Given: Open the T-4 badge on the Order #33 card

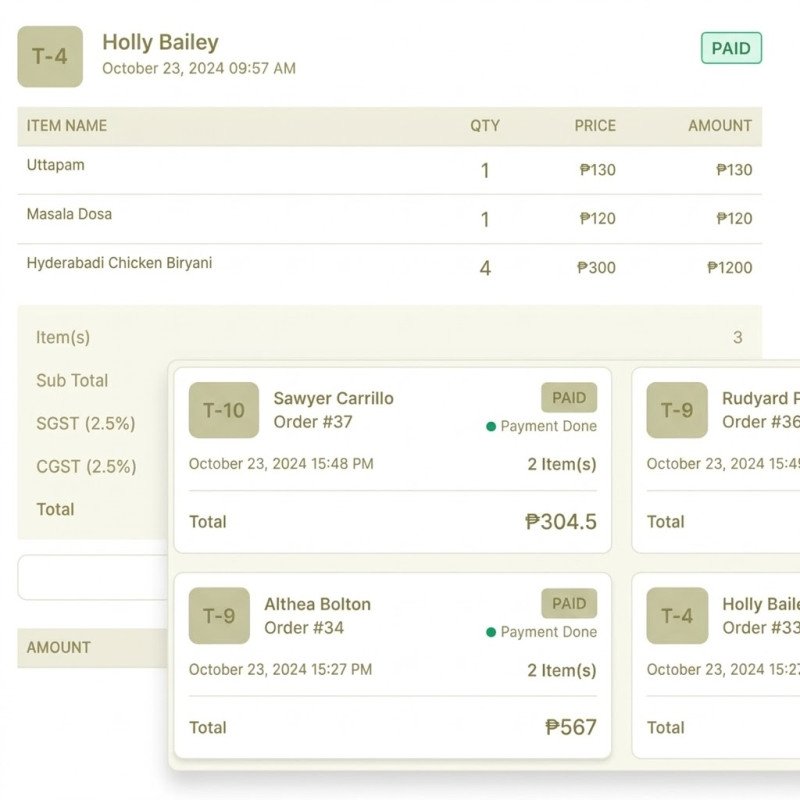Looking at the screenshot, I should [x=677, y=616].
